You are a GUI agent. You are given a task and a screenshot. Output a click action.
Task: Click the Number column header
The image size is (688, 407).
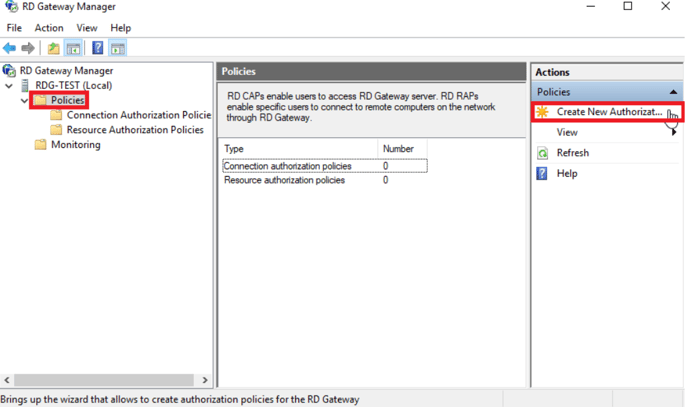(402, 149)
